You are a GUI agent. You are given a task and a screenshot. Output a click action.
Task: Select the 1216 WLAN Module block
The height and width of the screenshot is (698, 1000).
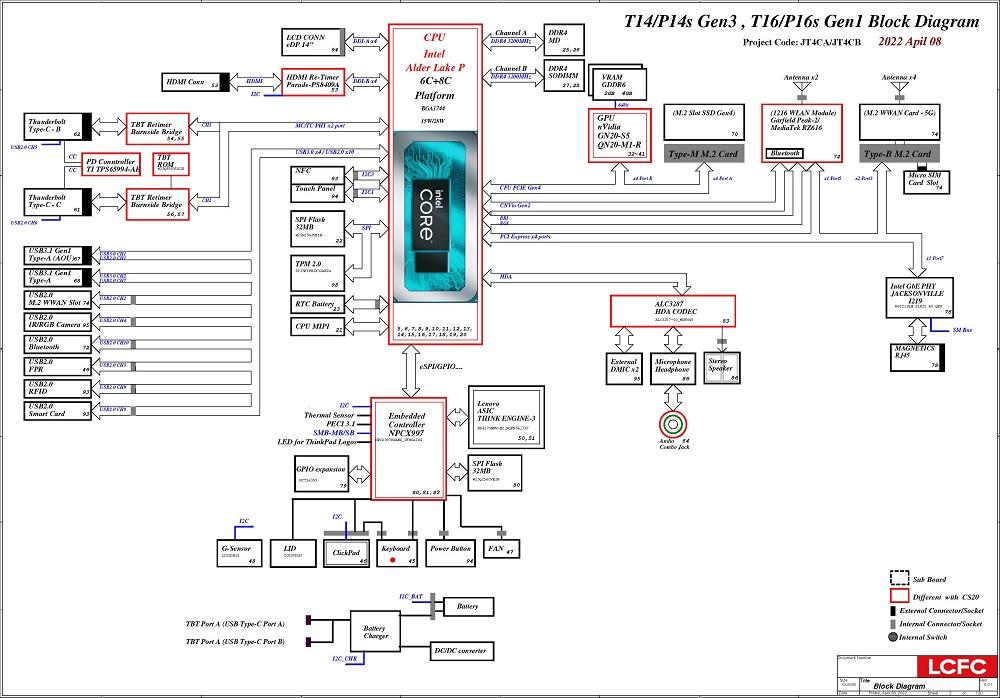802,133
